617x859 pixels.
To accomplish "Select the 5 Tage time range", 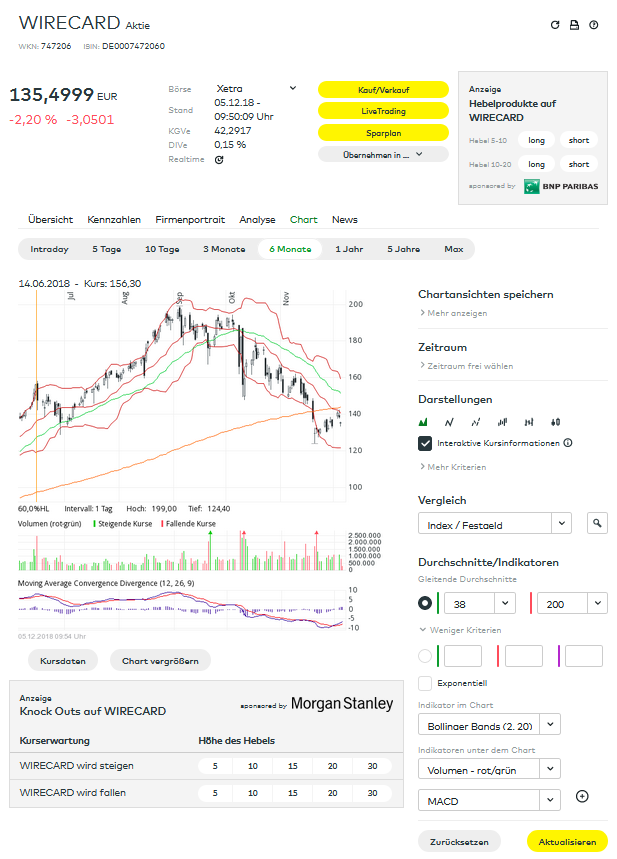I will [106, 249].
